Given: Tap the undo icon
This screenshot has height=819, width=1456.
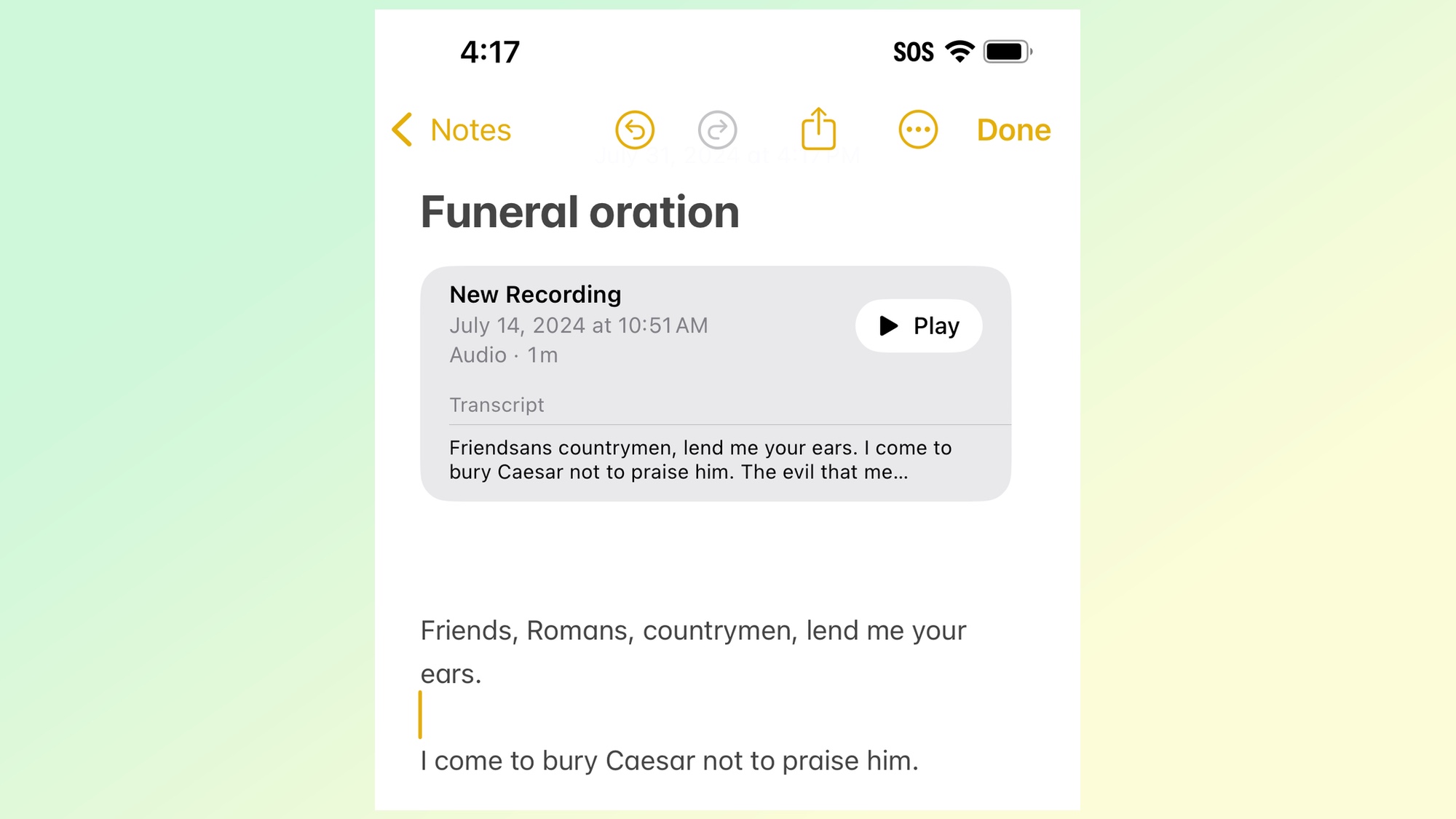Looking at the screenshot, I should tap(634, 130).
